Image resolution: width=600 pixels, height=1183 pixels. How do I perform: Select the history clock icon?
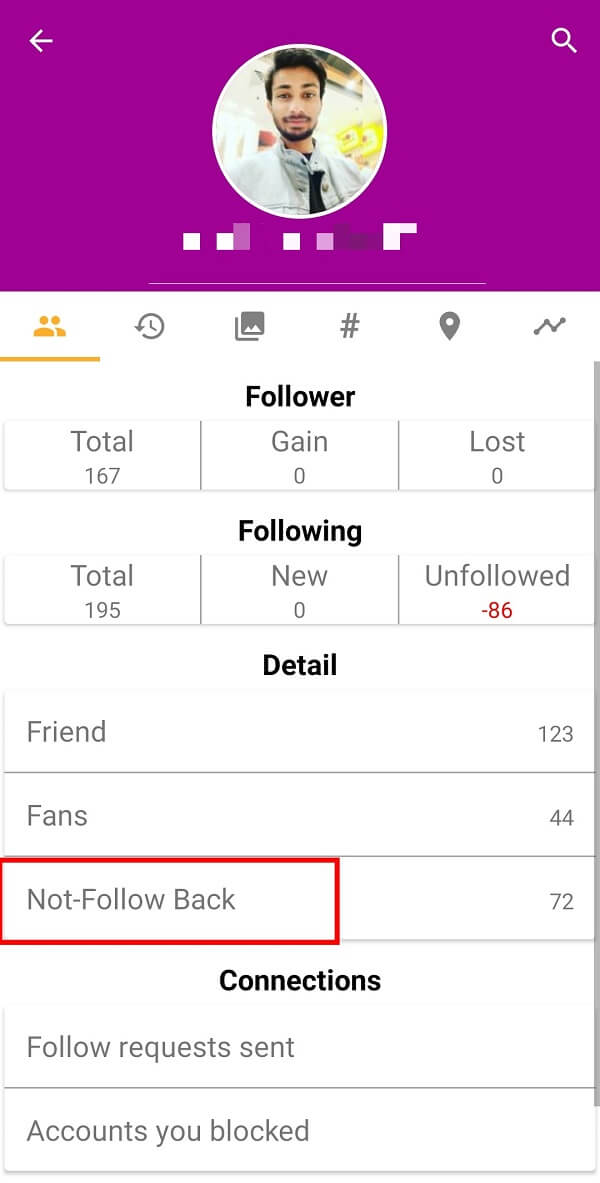tap(150, 325)
